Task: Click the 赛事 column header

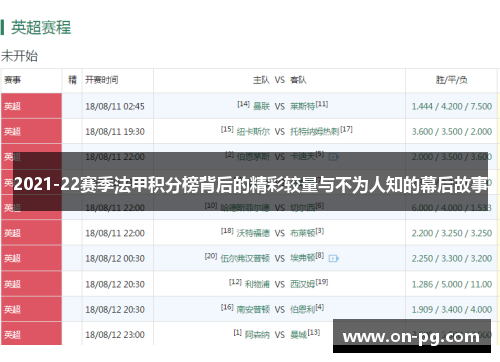Action: (12, 80)
